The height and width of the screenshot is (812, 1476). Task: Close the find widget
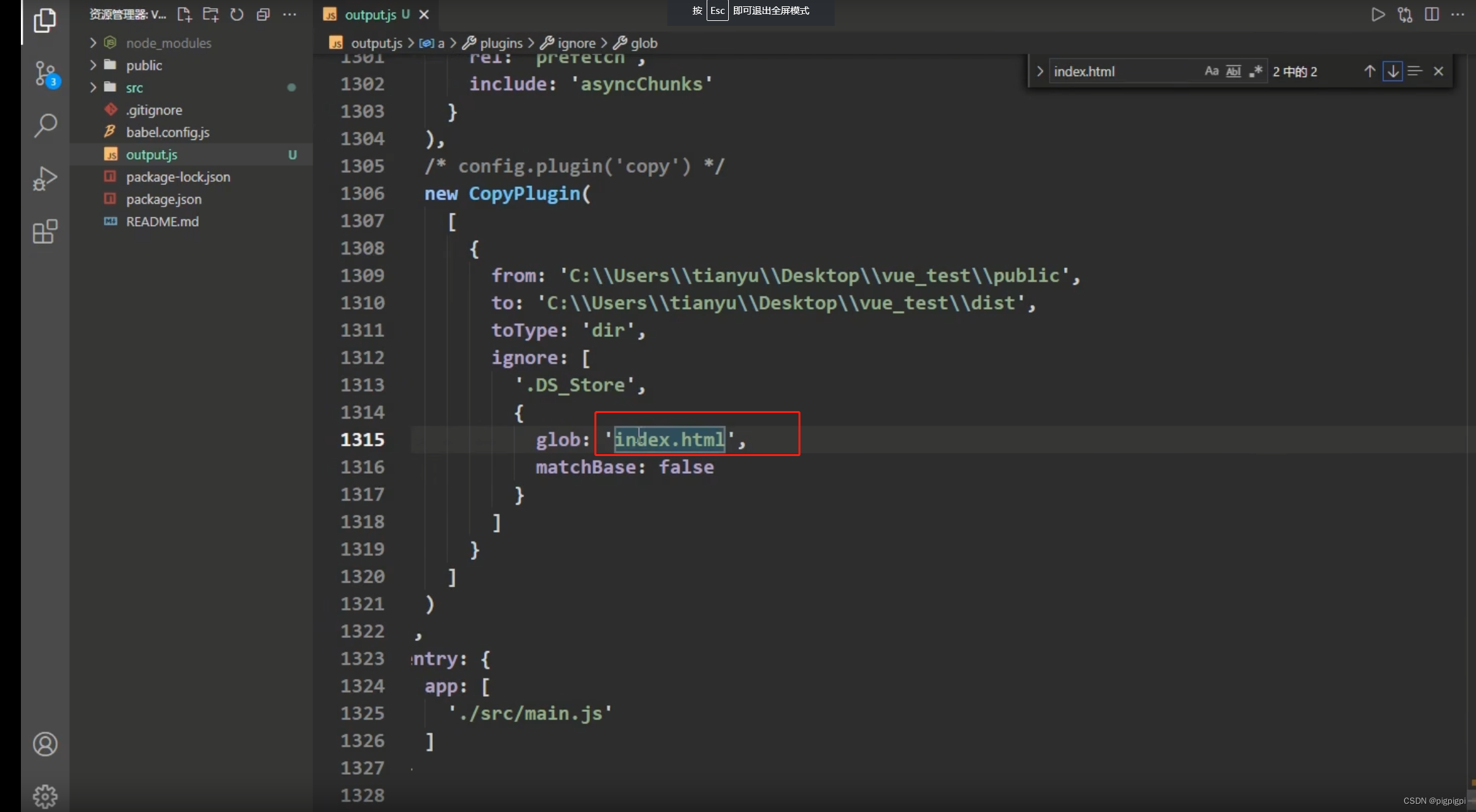tap(1439, 71)
